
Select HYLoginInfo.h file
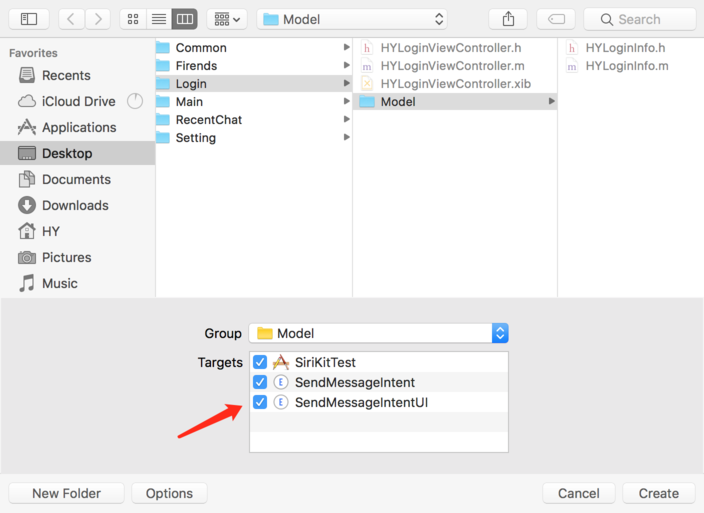point(631,48)
